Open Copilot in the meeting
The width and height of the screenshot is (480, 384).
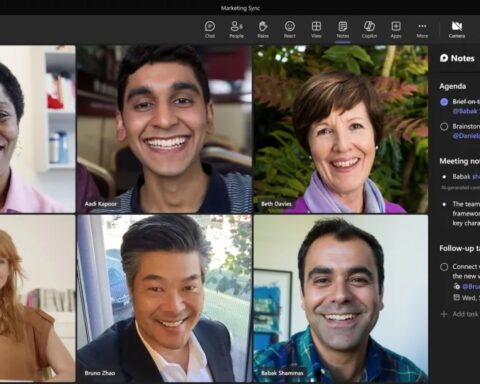(369, 29)
